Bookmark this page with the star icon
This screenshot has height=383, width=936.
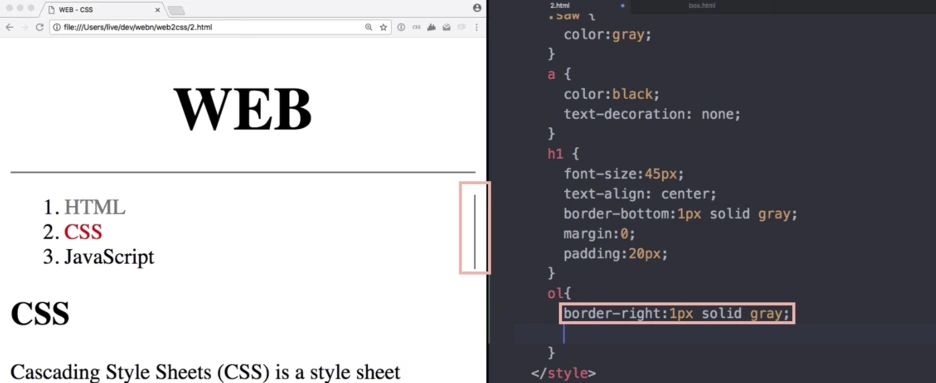tap(383, 27)
